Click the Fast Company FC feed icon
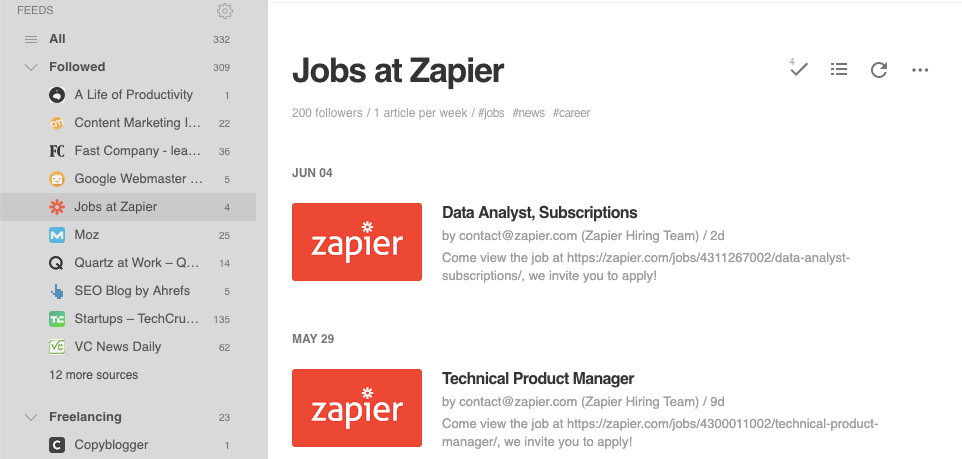 coord(57,151)
